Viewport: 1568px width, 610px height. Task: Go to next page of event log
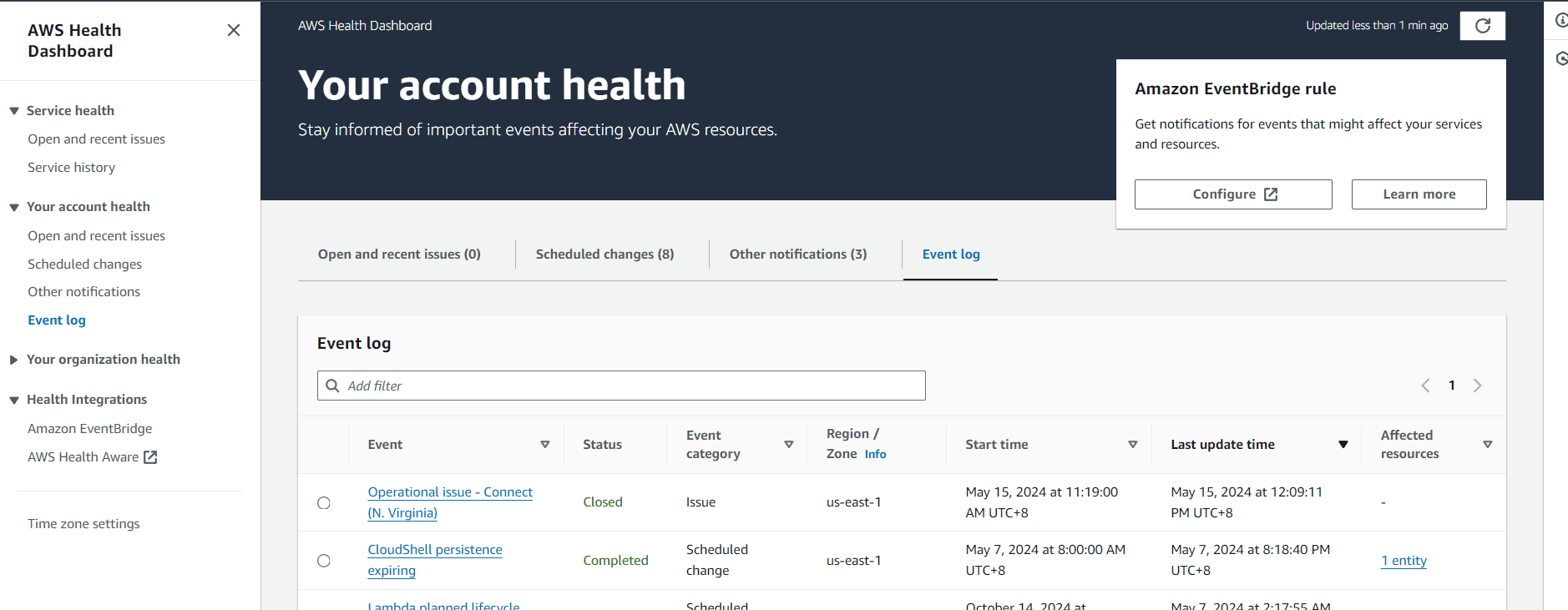(1477, 386)
